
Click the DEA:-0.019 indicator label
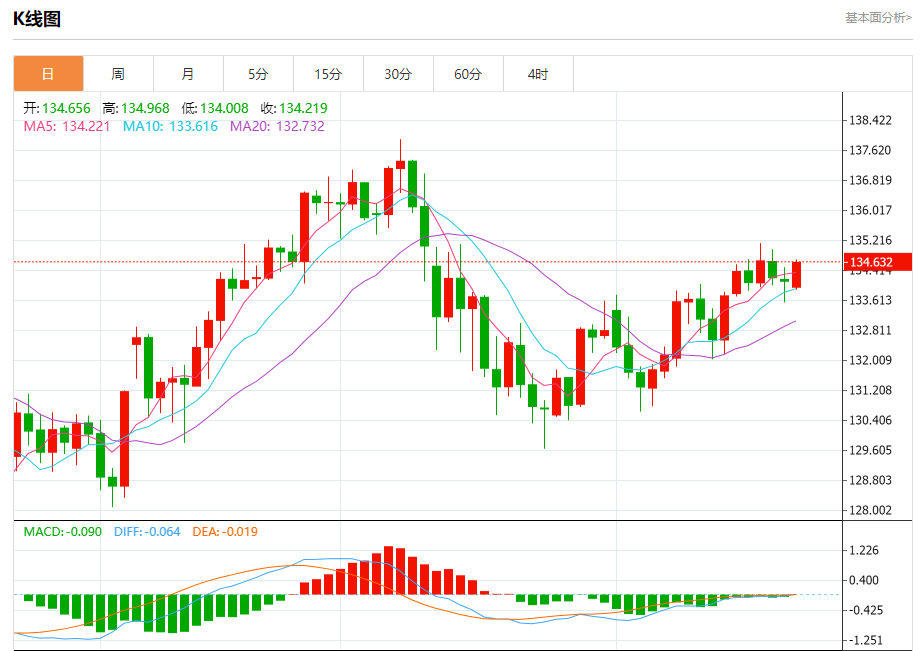tap(225, 532)
